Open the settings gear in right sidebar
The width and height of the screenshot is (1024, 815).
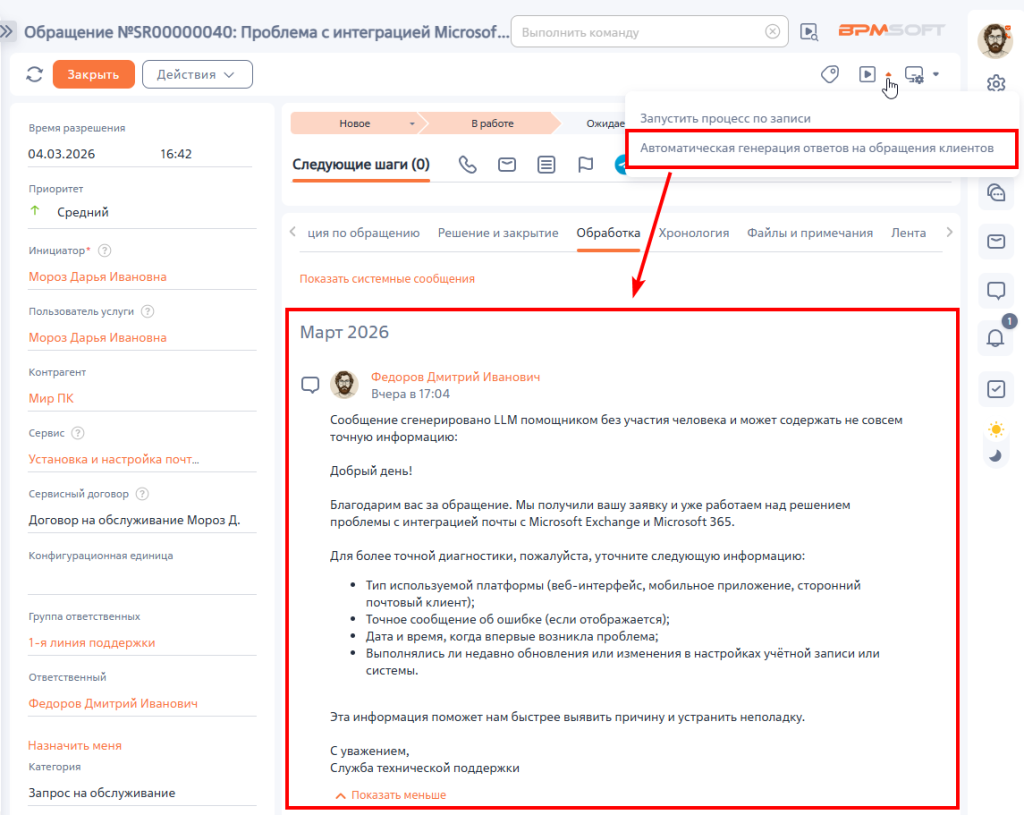point(995,84)
